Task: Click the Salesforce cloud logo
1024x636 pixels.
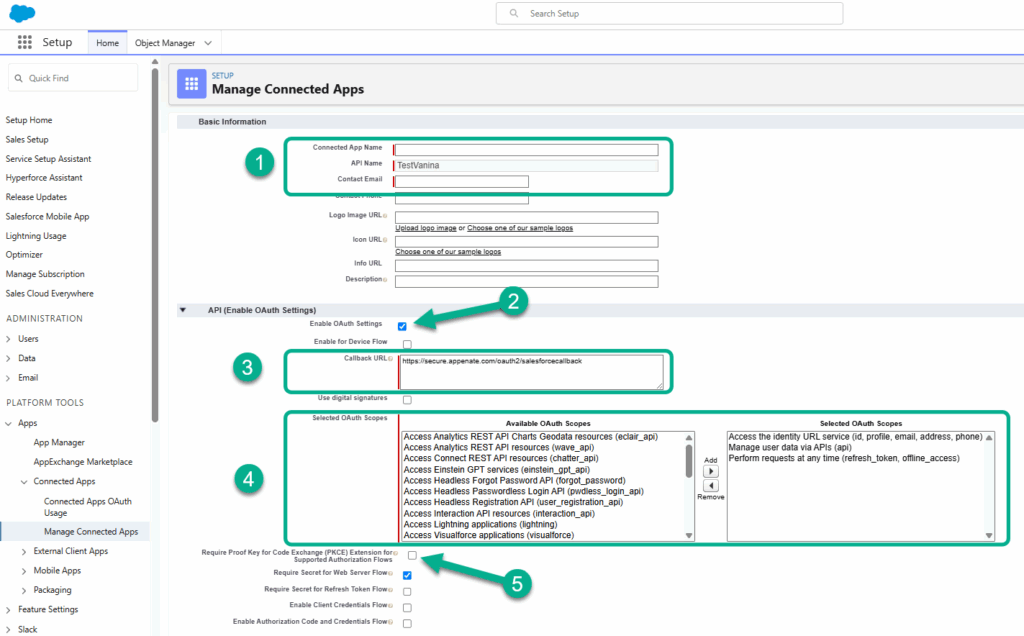Action: pyautogui.click(x=22, y=13)
